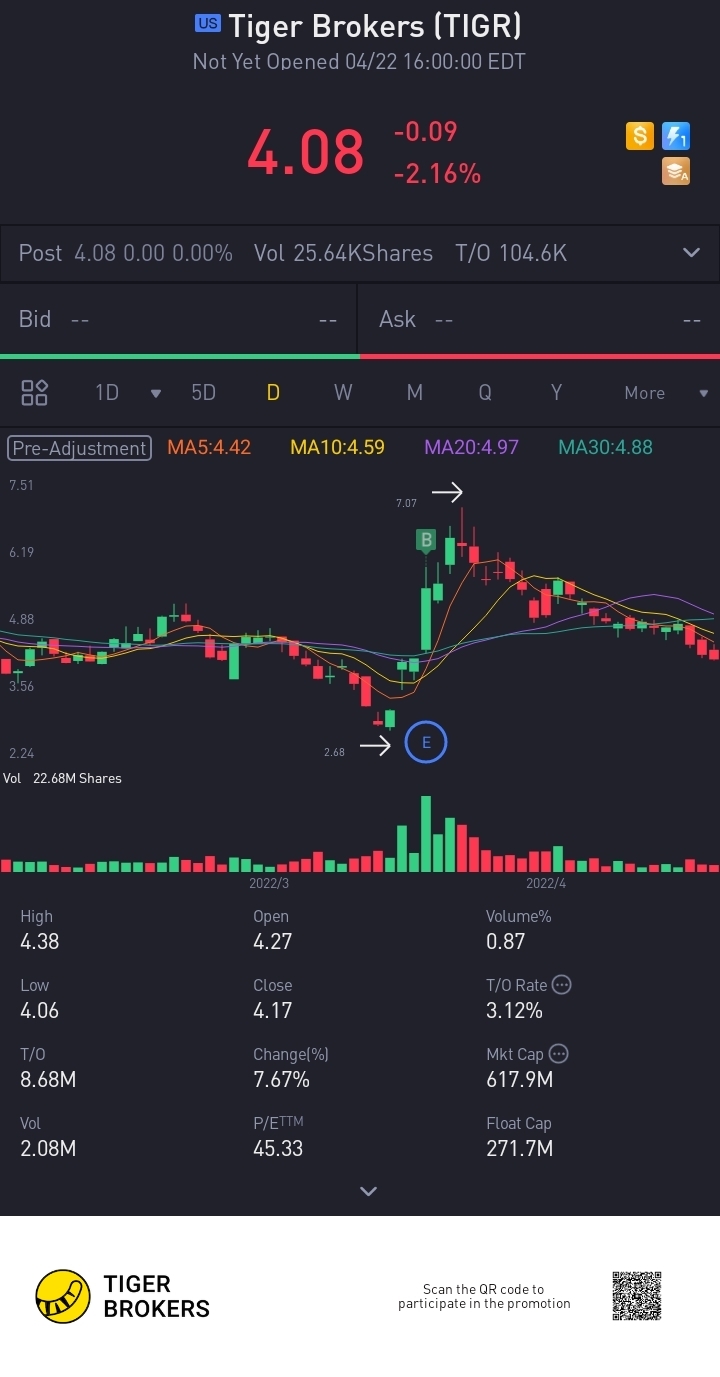This screenshot has height=1377, width=720.
Task: Tap the Ask price panel
Action: tap(539, 319)
